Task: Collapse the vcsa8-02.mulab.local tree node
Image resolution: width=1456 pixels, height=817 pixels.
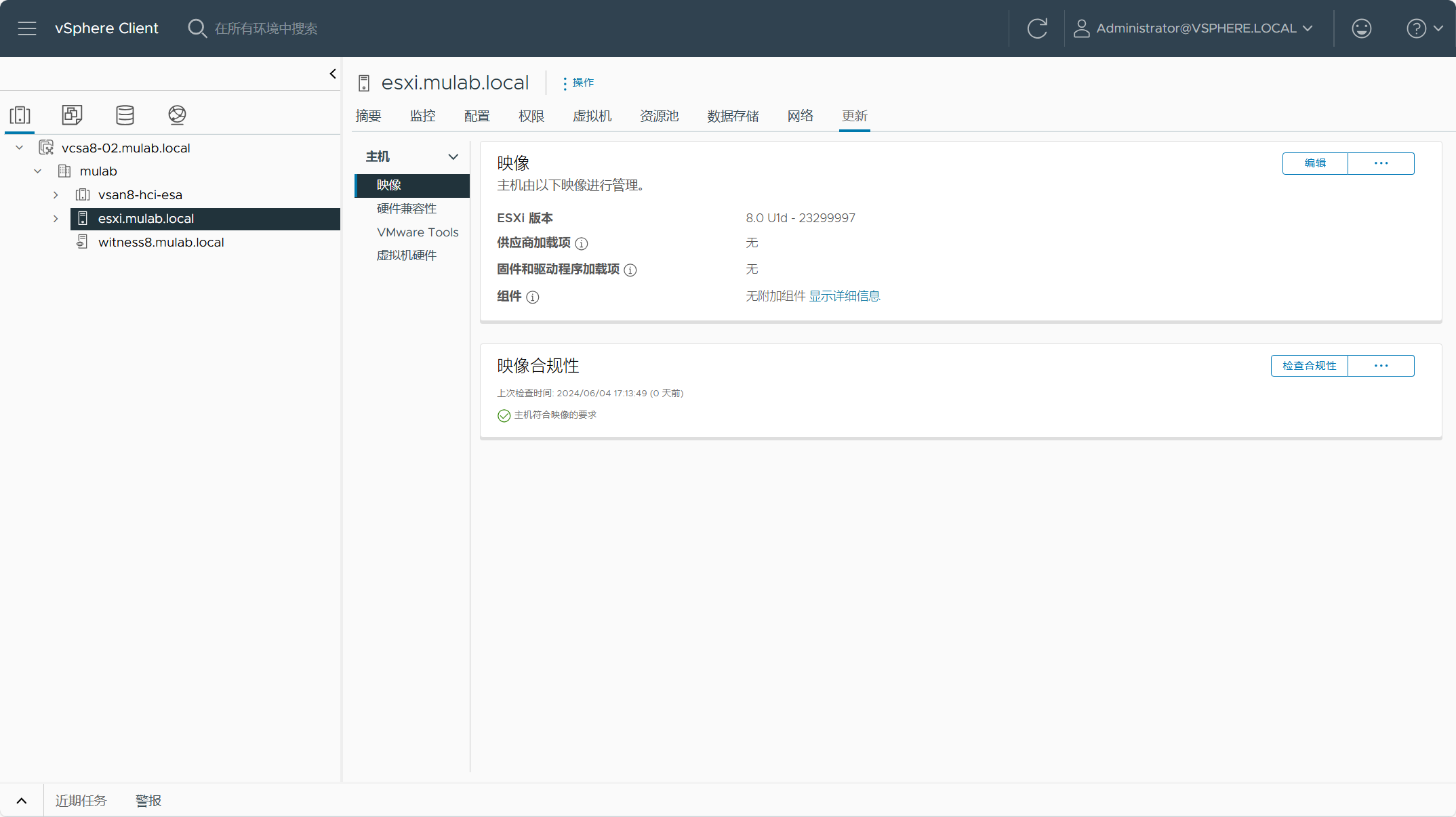Action: coord(20,148)
